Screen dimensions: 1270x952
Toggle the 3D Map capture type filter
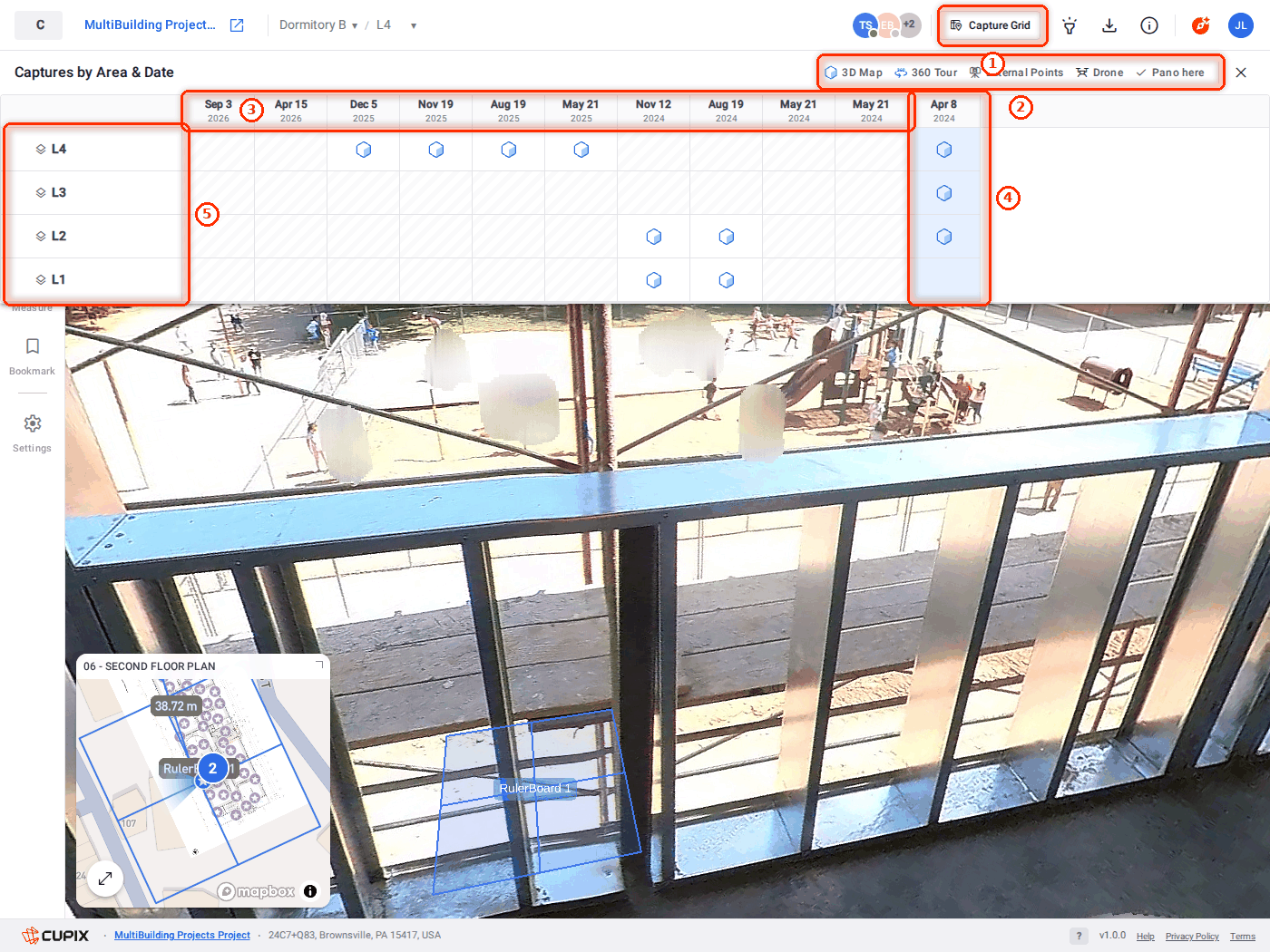(x=854, y=73)
